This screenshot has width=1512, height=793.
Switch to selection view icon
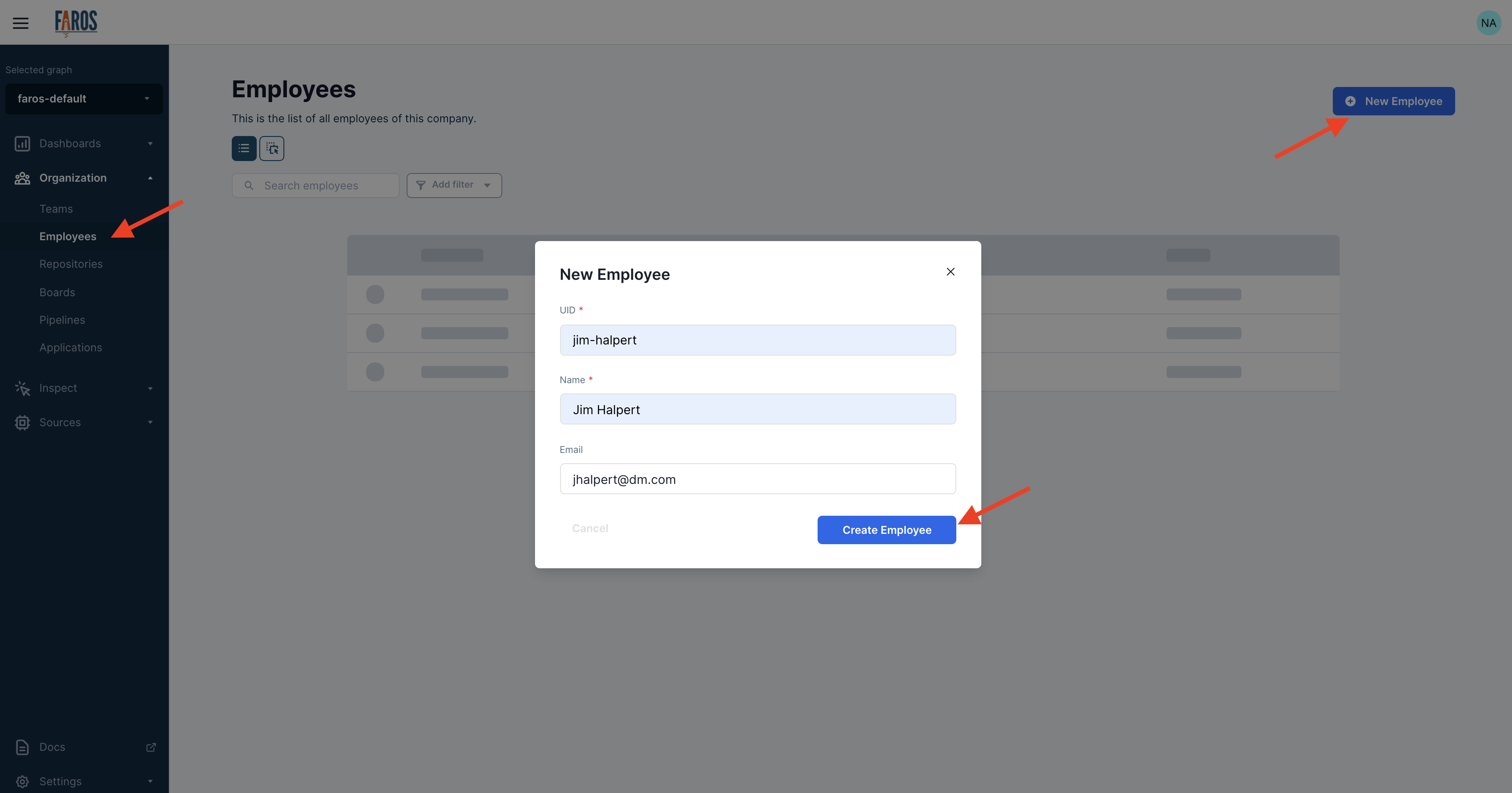pos(272,149)
